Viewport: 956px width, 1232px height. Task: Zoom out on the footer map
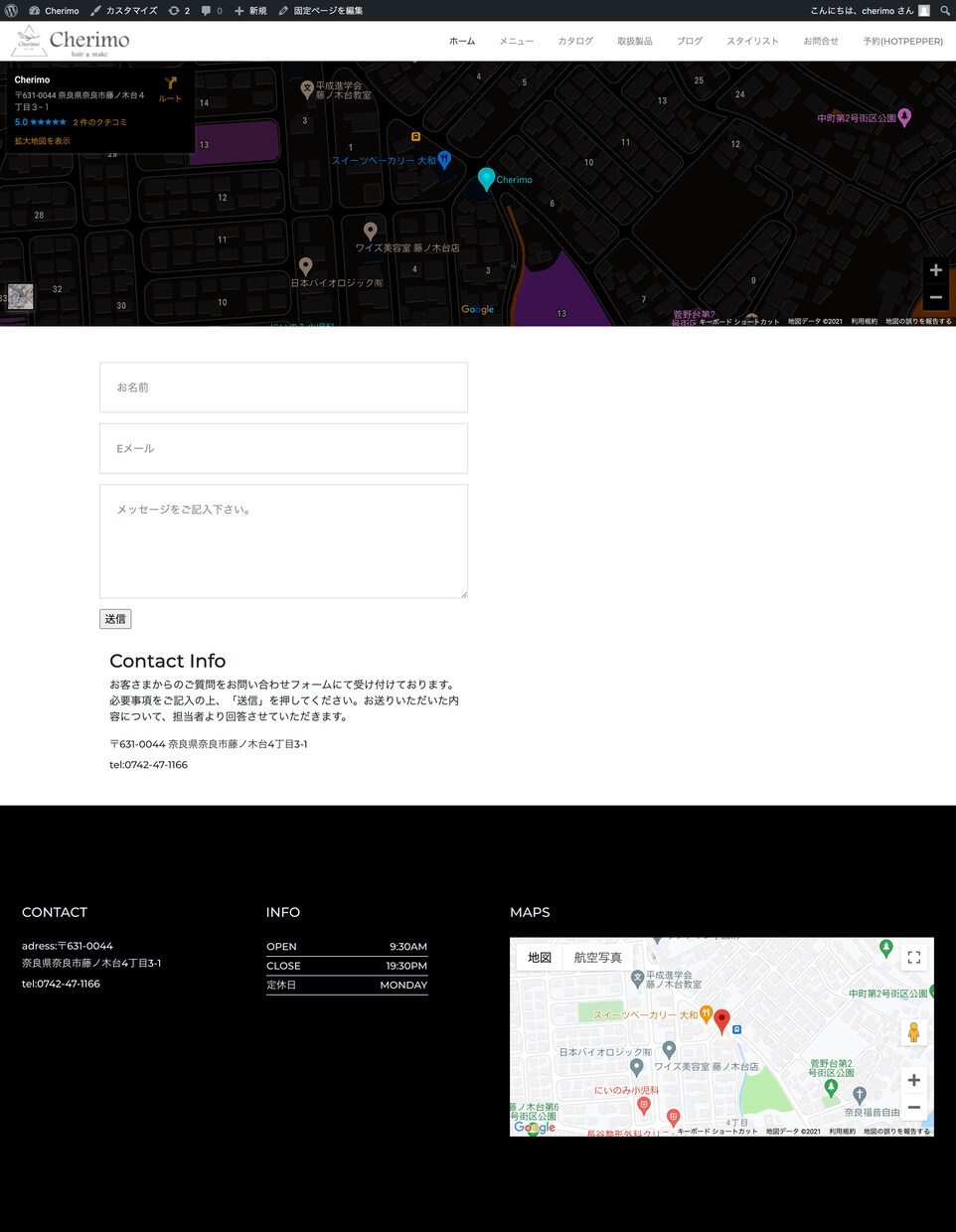click(x=914, y=1107)
